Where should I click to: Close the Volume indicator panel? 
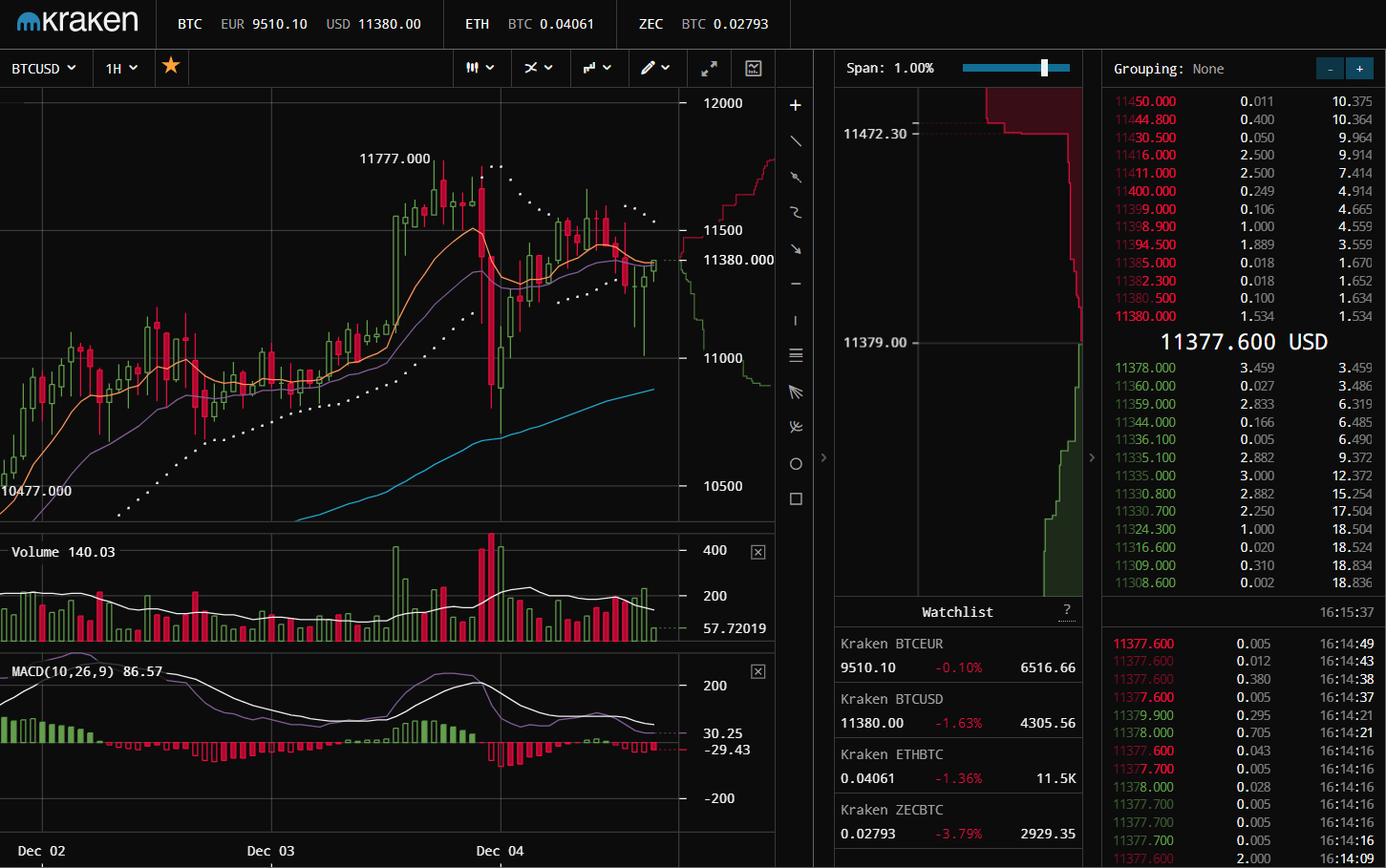click(757, 552)
